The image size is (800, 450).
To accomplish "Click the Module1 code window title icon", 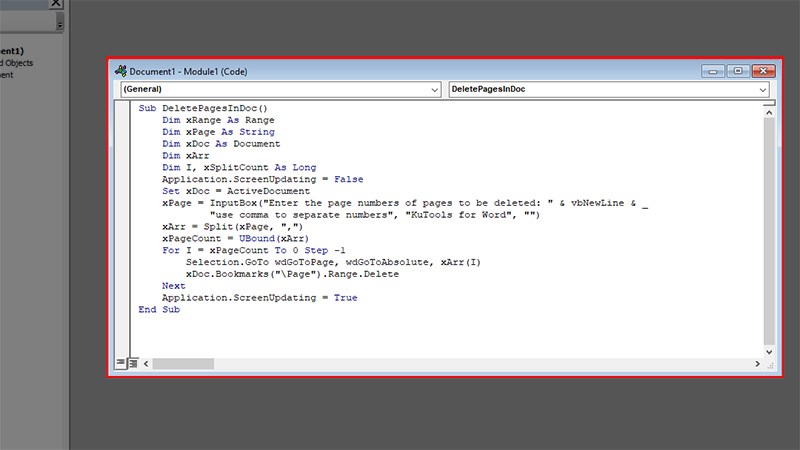I will (x=121, y=71).
